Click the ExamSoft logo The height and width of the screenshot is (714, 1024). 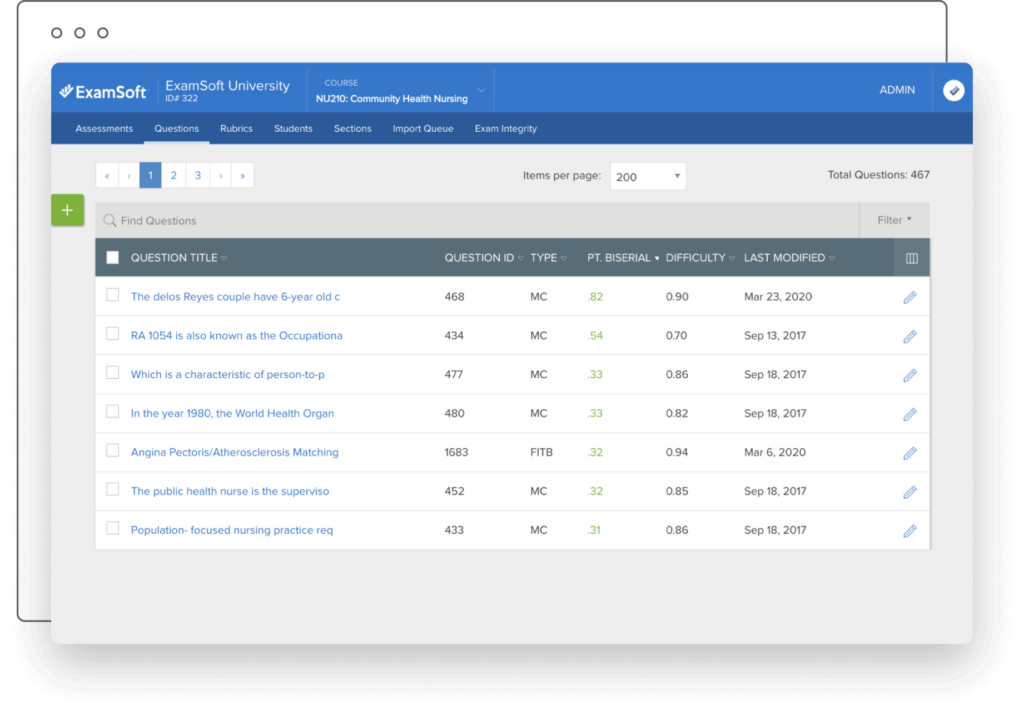(x=104, y=90)
